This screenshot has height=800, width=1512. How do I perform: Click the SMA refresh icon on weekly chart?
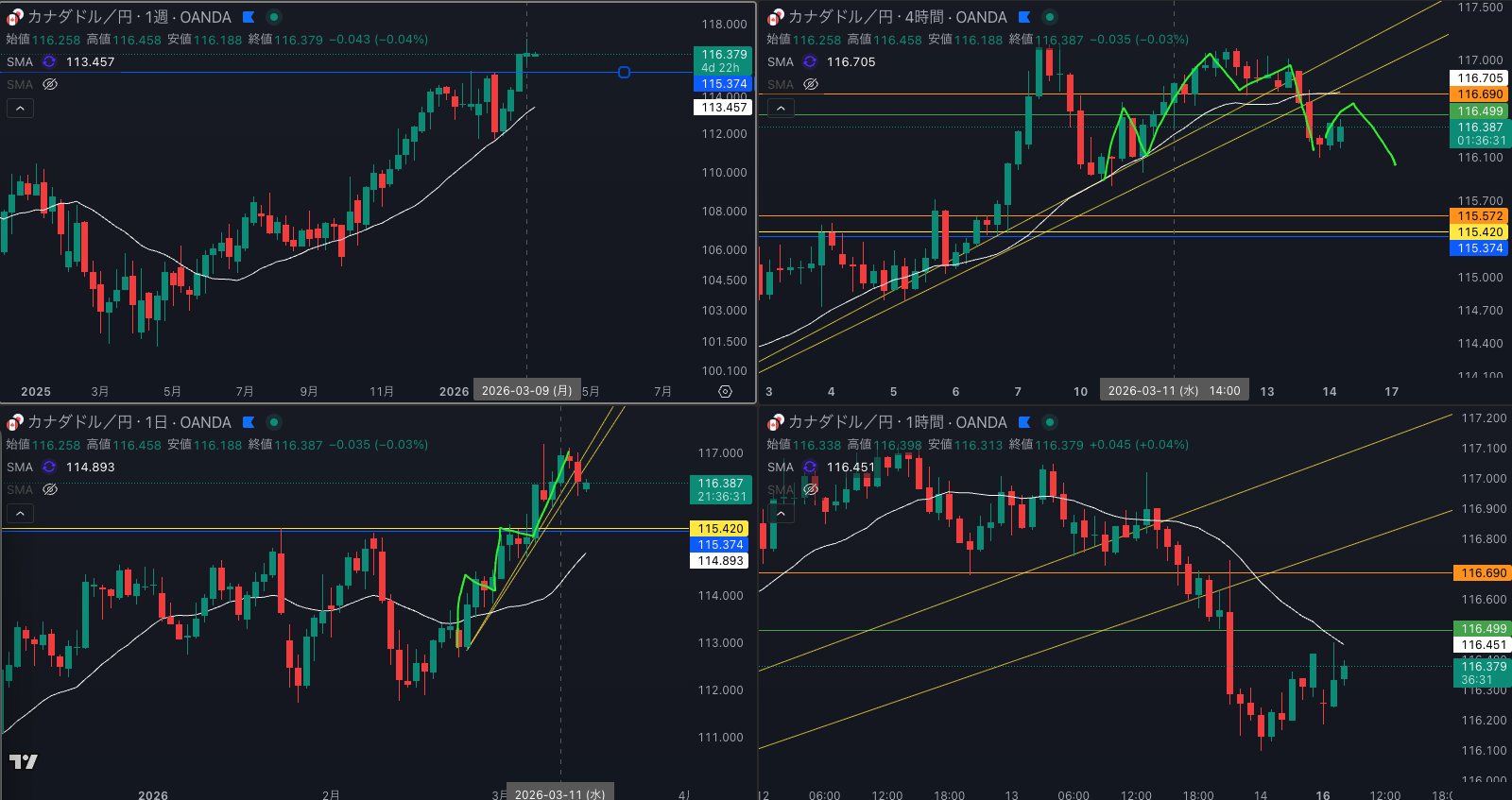49,61
